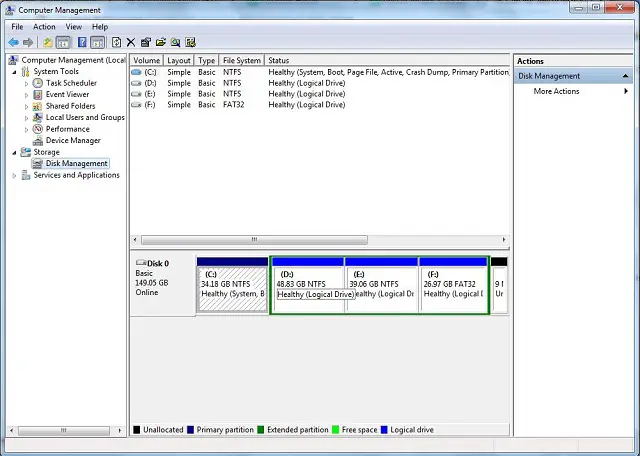Viewport: 640px width, 456px height.
Task: Sort by the Status column header
Action: click(x=387, y=60)
